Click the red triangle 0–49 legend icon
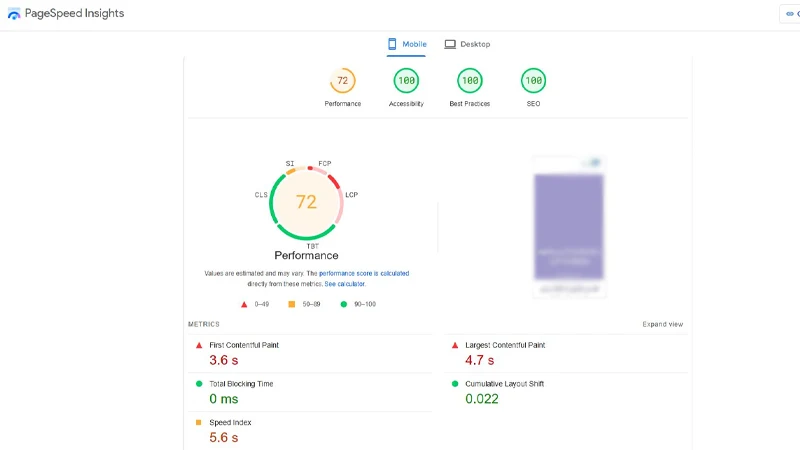Image resolution: width=800 pixels, height=450 pixels. [244, 305]
